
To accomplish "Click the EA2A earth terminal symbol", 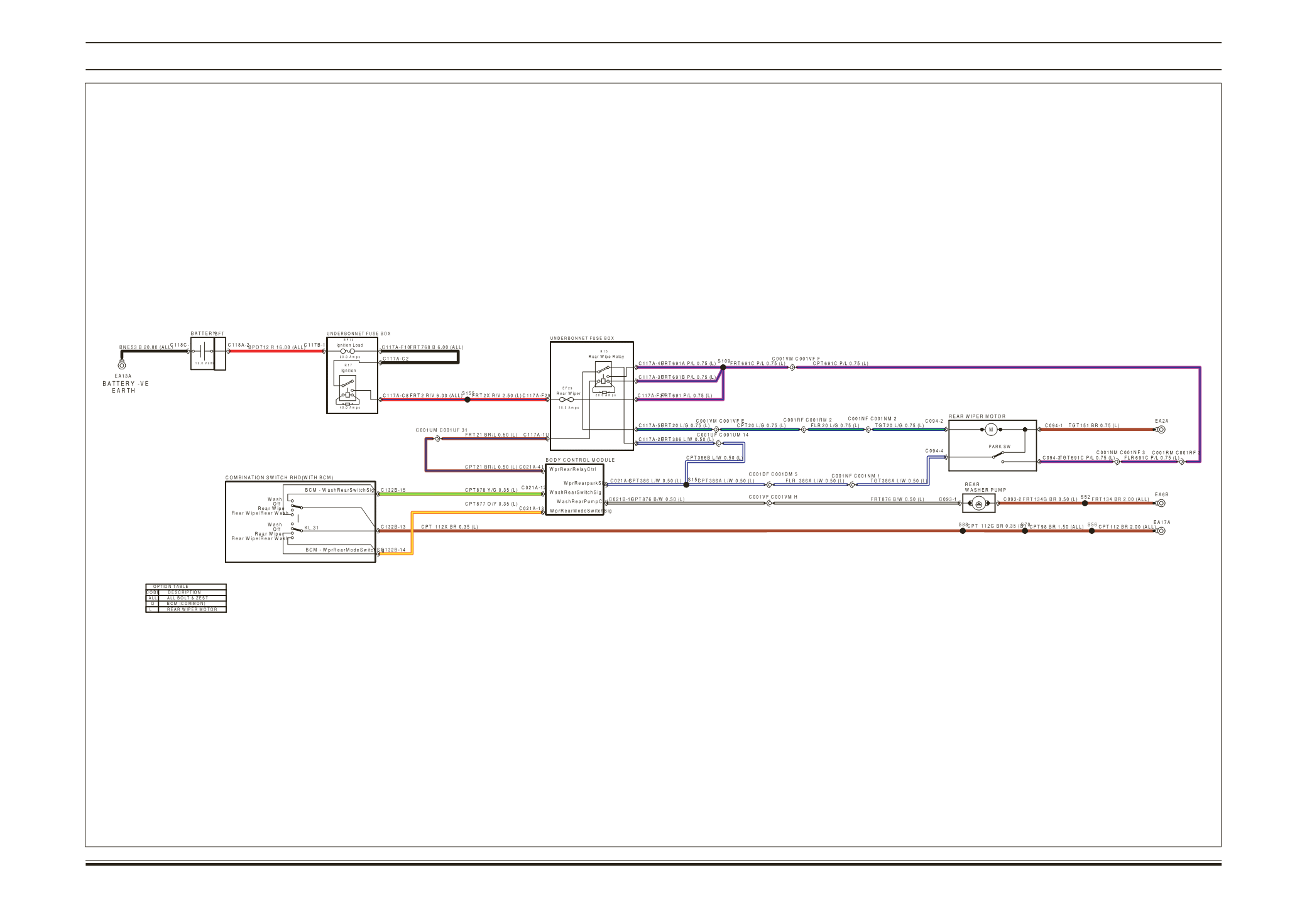I will point(1161,430).
